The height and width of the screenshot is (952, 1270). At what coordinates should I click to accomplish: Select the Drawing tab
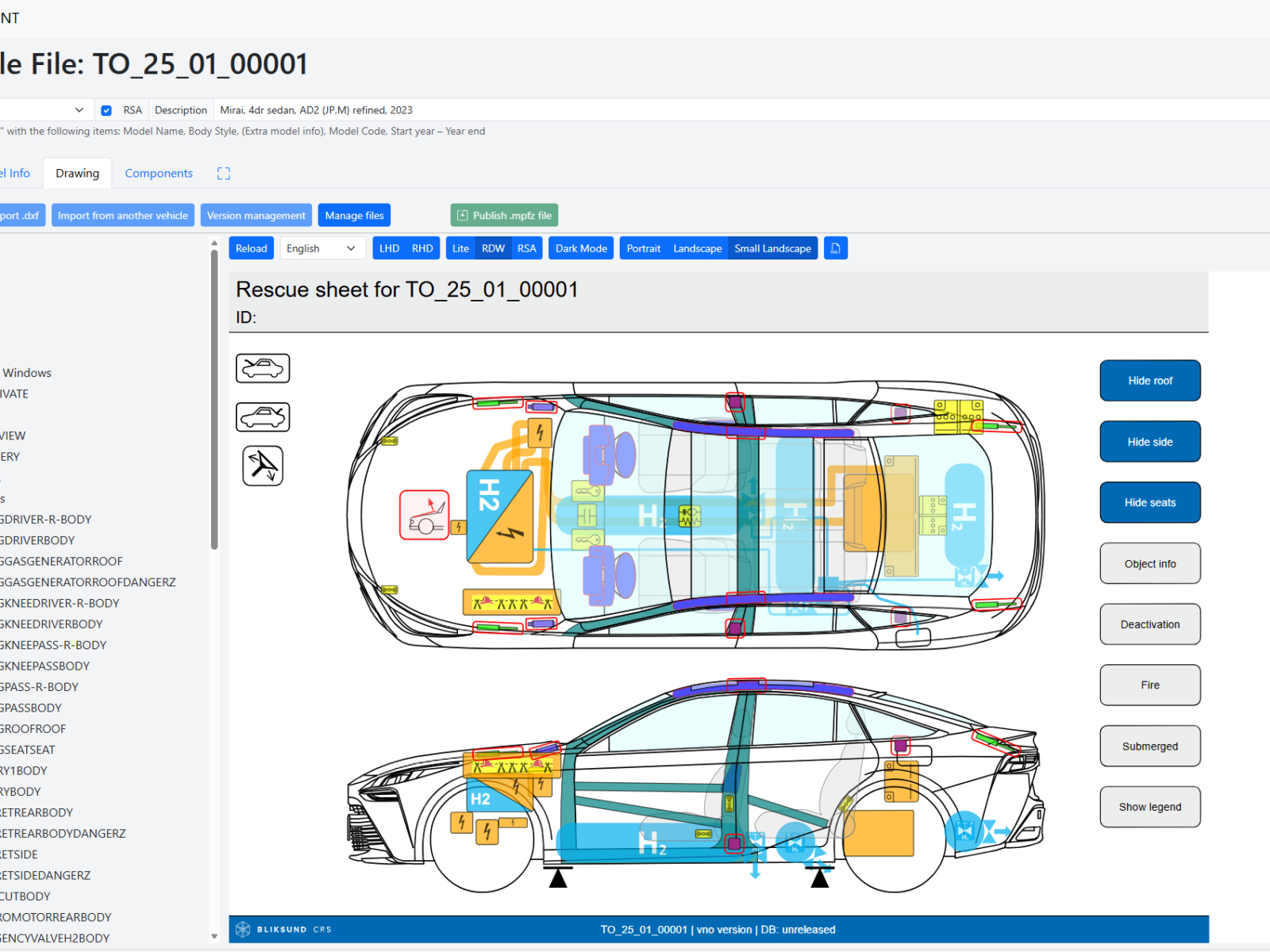78,174
